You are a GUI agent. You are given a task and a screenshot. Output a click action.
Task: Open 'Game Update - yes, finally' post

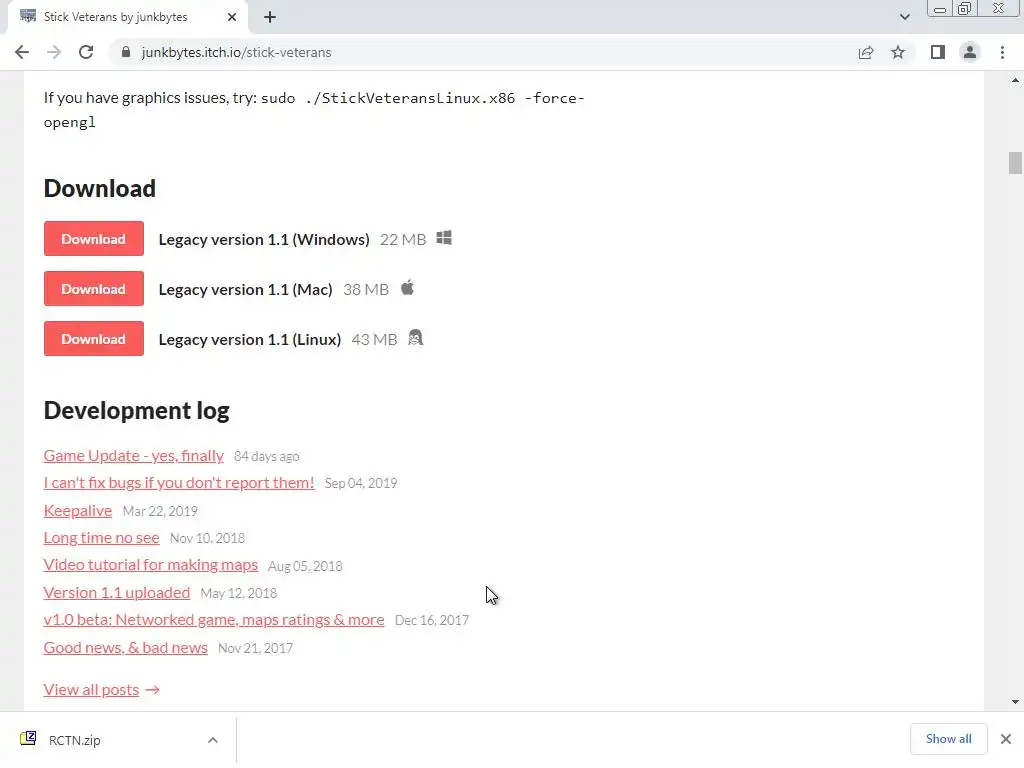click(x=133, y=455)
